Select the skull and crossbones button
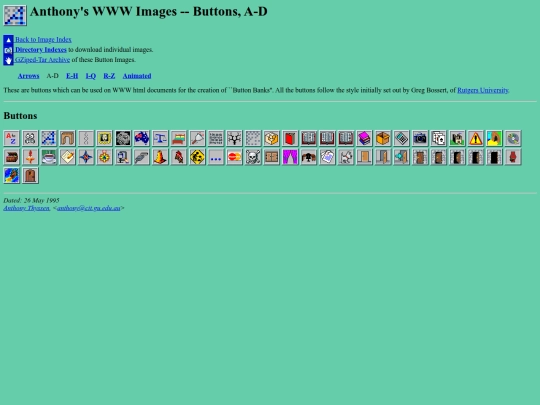The height and width of the screenshot is (405, 540). [253, 157]
